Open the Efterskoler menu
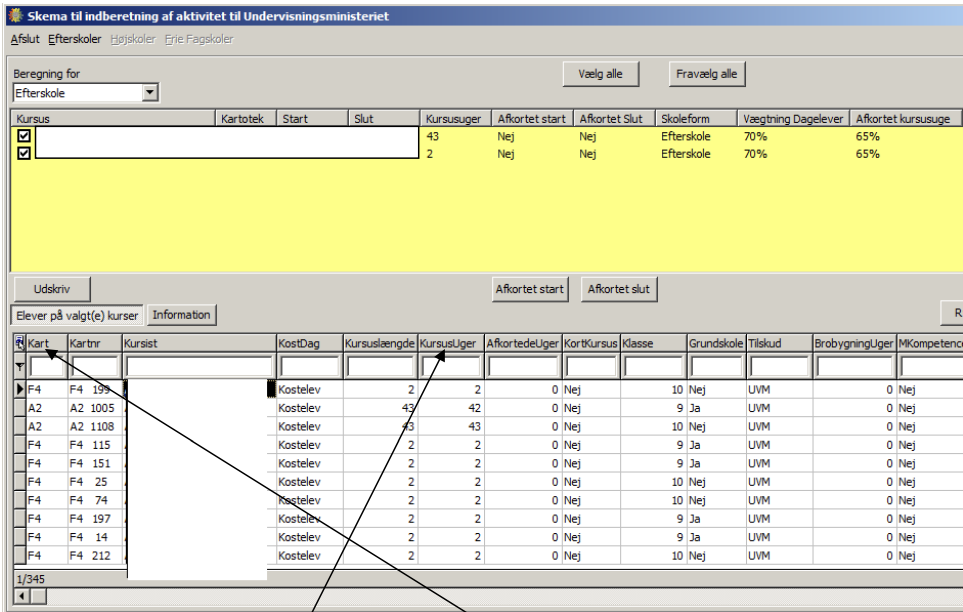The width and height of the screenshot is (963, 612). [x=74, y=39]
